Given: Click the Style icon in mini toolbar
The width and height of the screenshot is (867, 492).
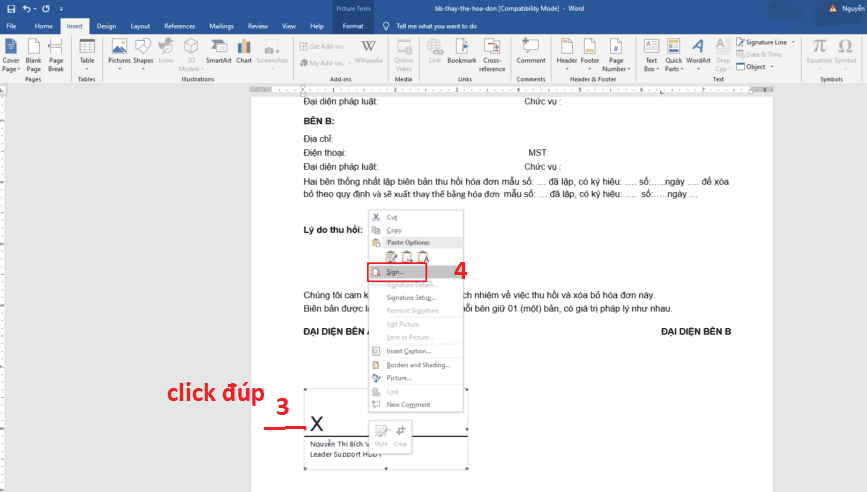Looking at the screenshot, I should tap(381, 436).
